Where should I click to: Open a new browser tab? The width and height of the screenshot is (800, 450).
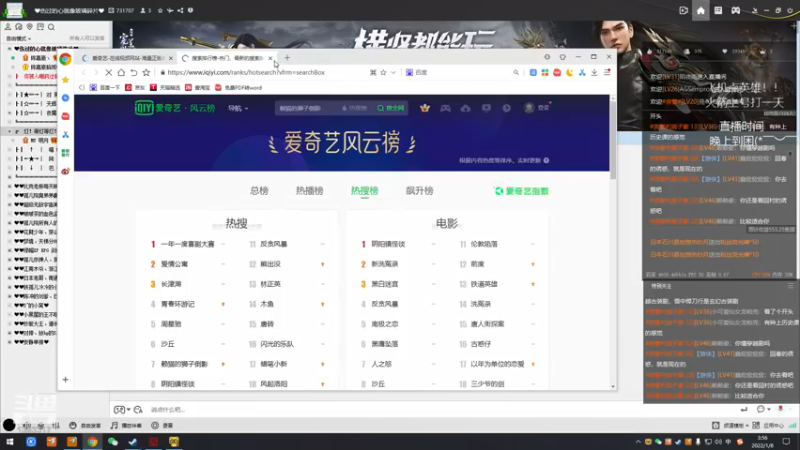pyautogui.click(x=287, y=58)
